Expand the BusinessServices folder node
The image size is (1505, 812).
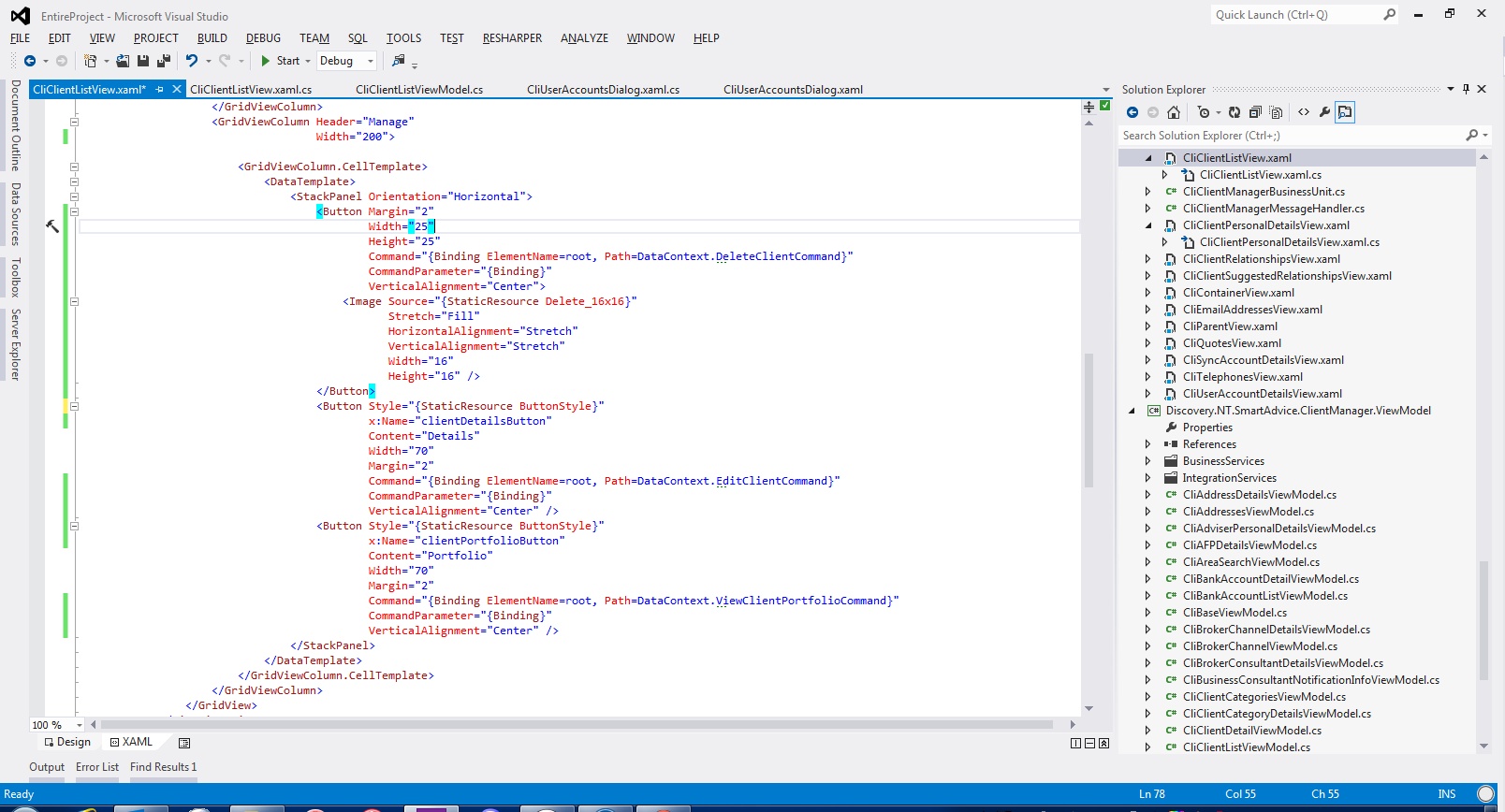pyautogui.click(x=1148, y=461)
